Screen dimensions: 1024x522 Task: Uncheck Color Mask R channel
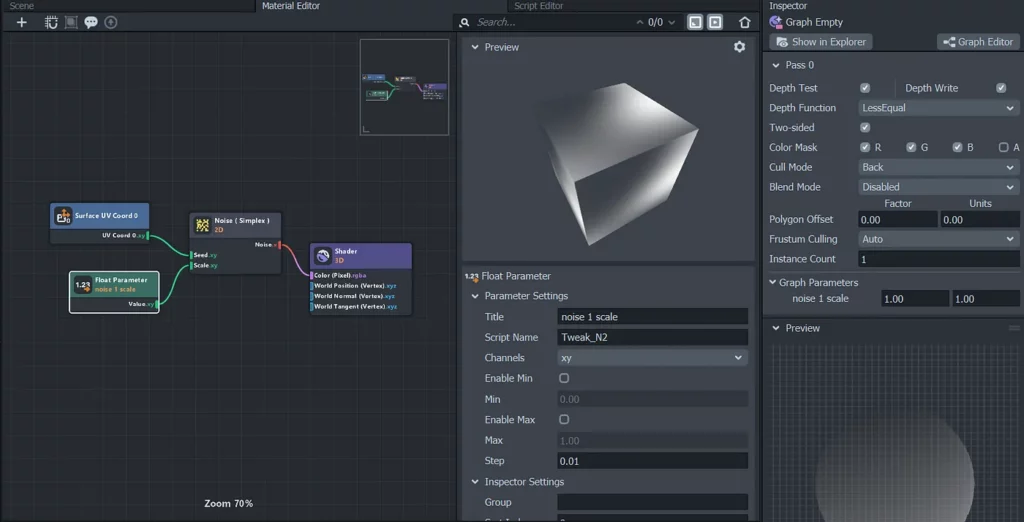[865, 148]
